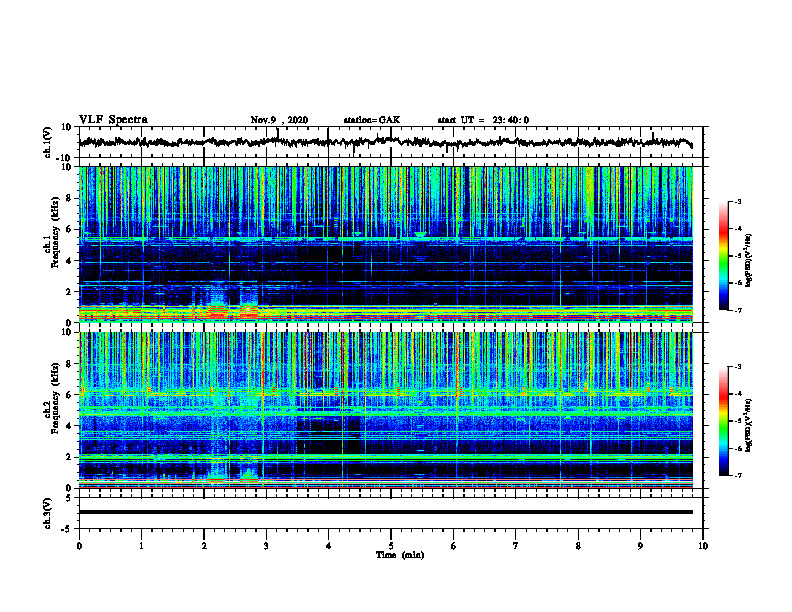Click the "VLF Spectra" title text

coord(113,120)
